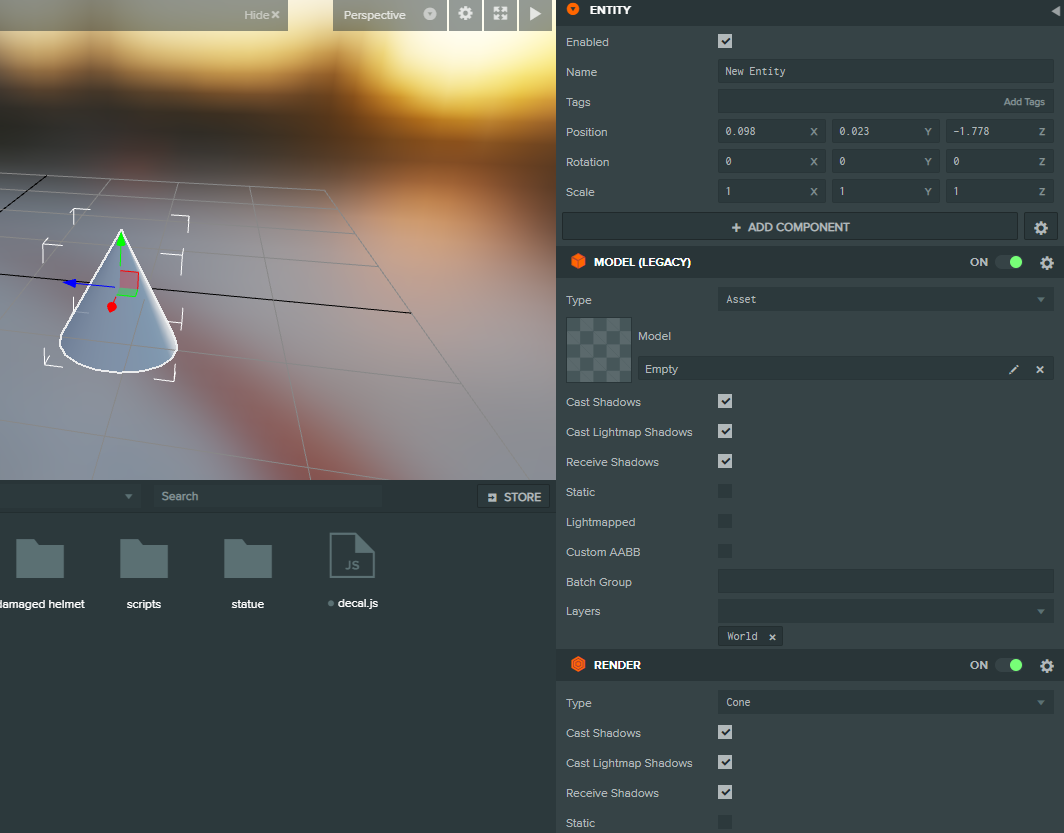Toggle the MODEL (LEGACY) component off
The width and height of the screenshot is (1064, 833).
1010,261
